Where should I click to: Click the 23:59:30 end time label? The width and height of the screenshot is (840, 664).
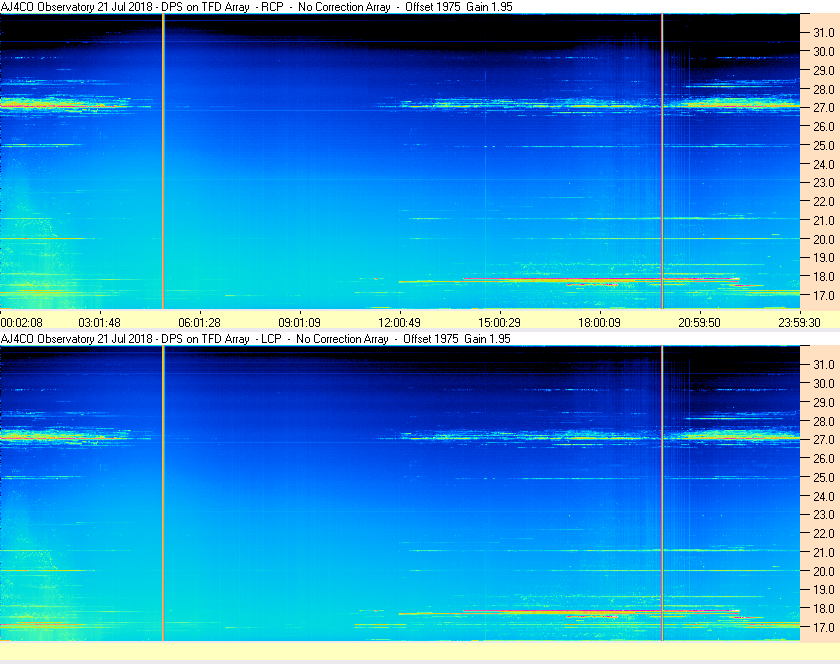(x=799, y=323)
